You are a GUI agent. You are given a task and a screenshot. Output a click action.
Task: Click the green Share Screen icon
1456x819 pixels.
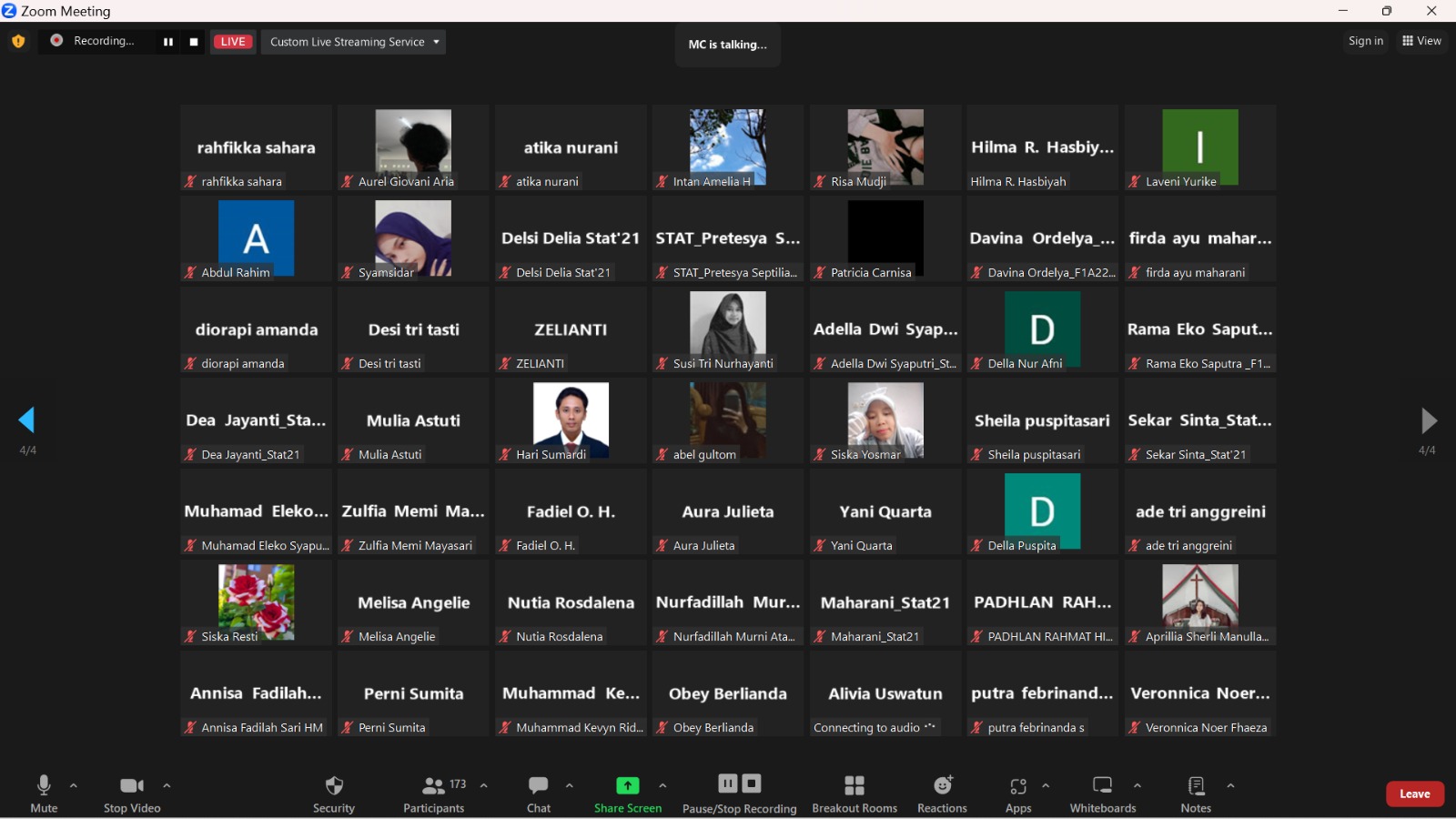tap(628, 785)
